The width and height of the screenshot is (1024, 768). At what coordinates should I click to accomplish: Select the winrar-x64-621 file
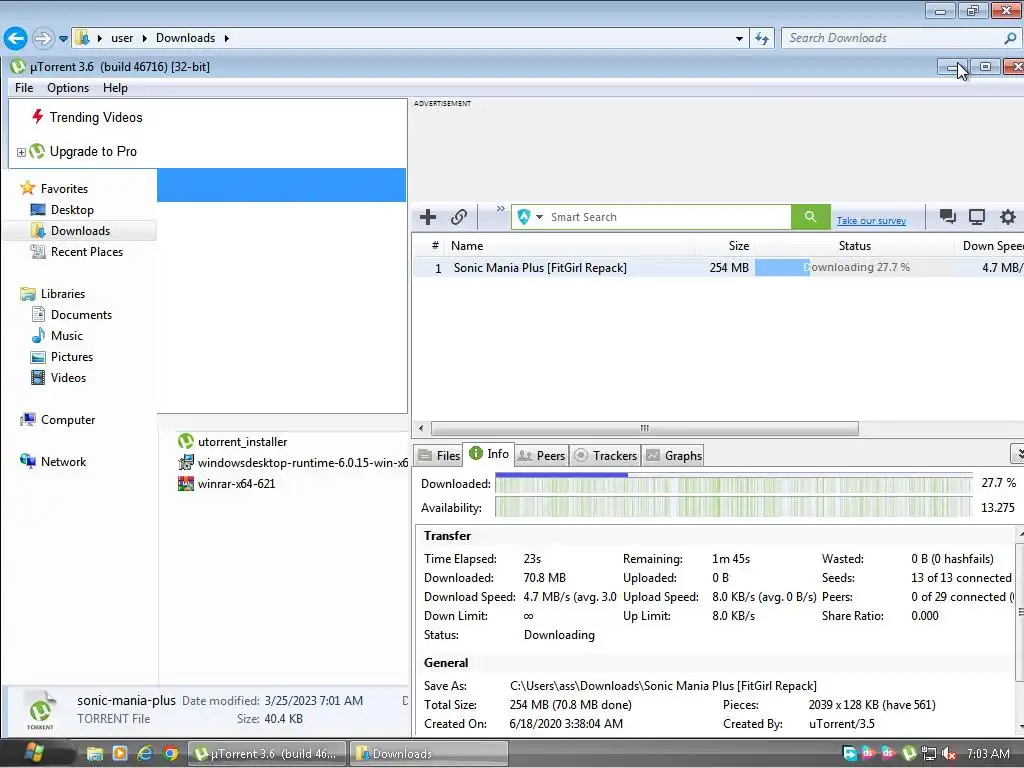236,484
